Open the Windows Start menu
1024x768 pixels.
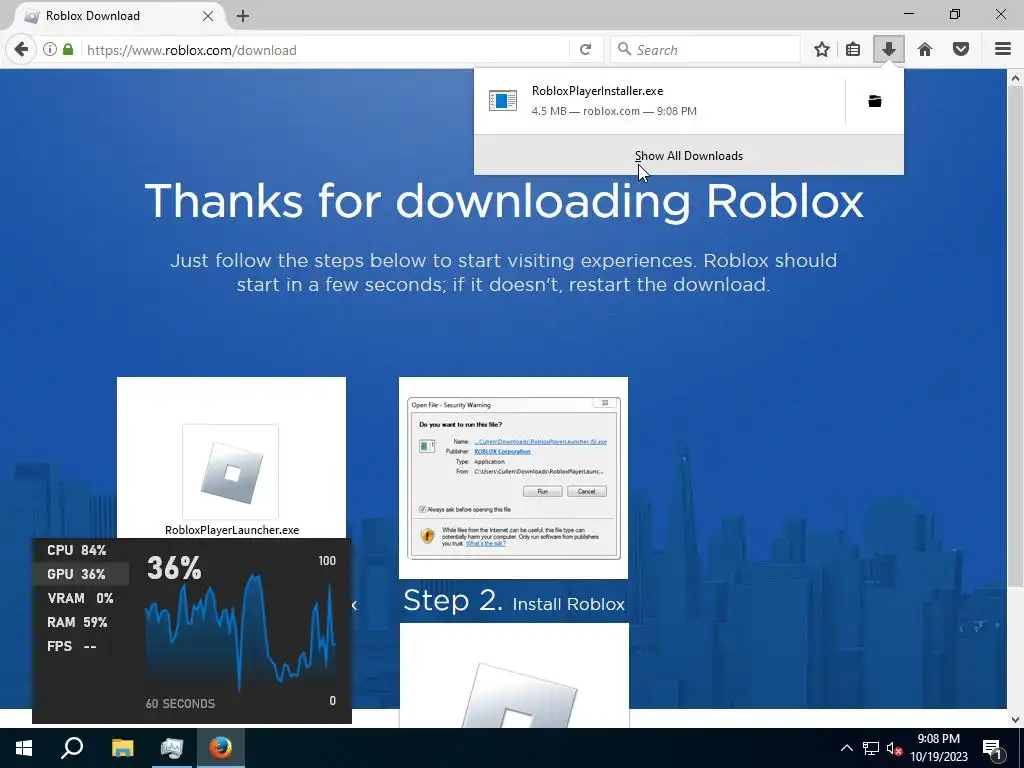point(24,748)
